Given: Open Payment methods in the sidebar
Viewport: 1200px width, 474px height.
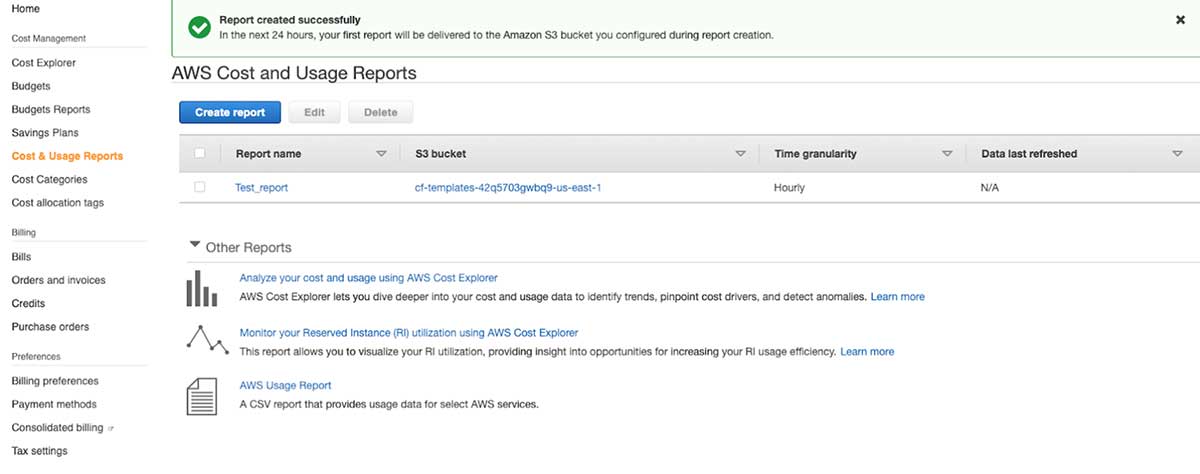Looking at the screenshot, I should pyautogui.click(x=54, y=404).
